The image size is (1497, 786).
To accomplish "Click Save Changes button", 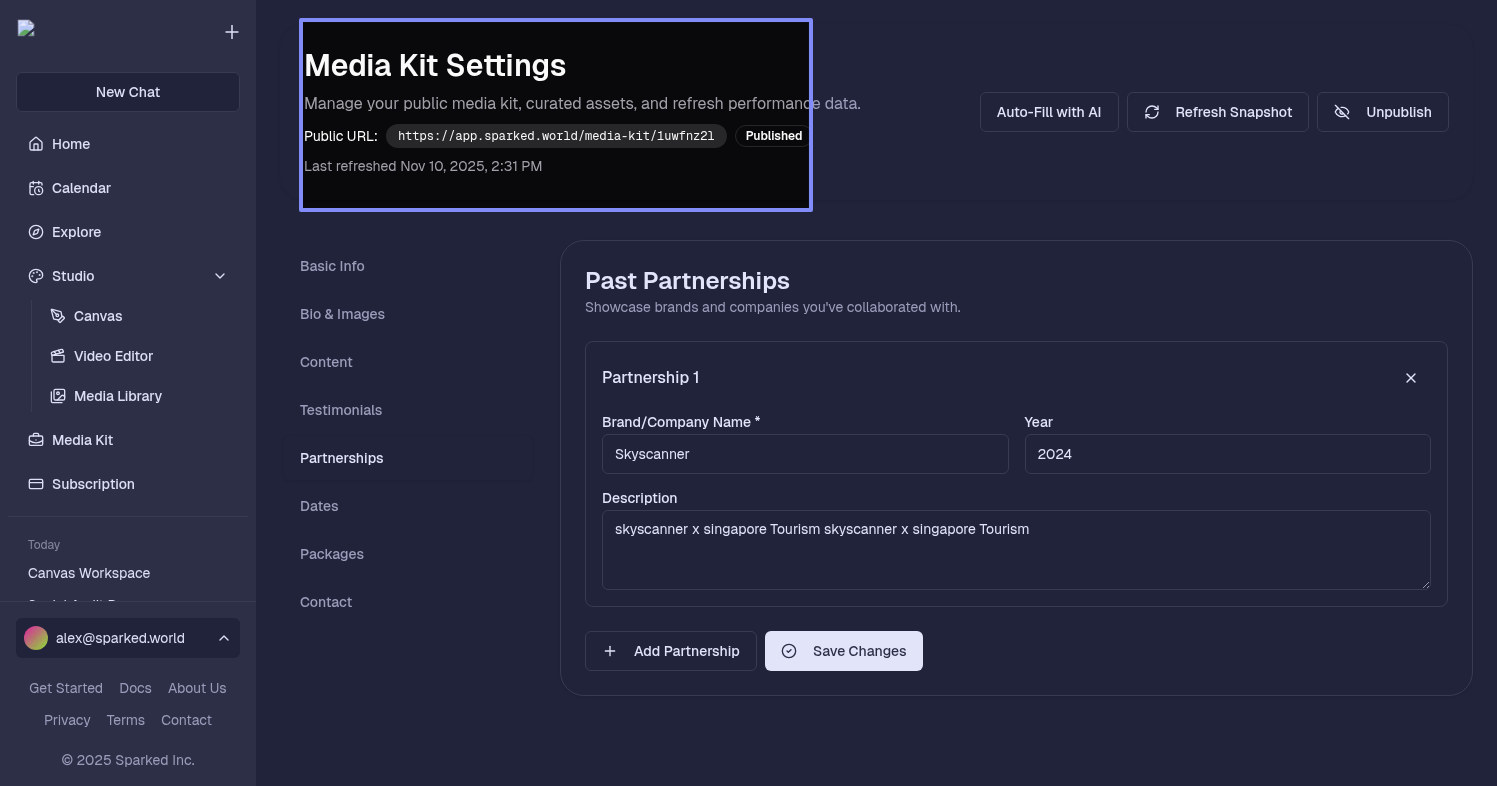I will point(843,651).
